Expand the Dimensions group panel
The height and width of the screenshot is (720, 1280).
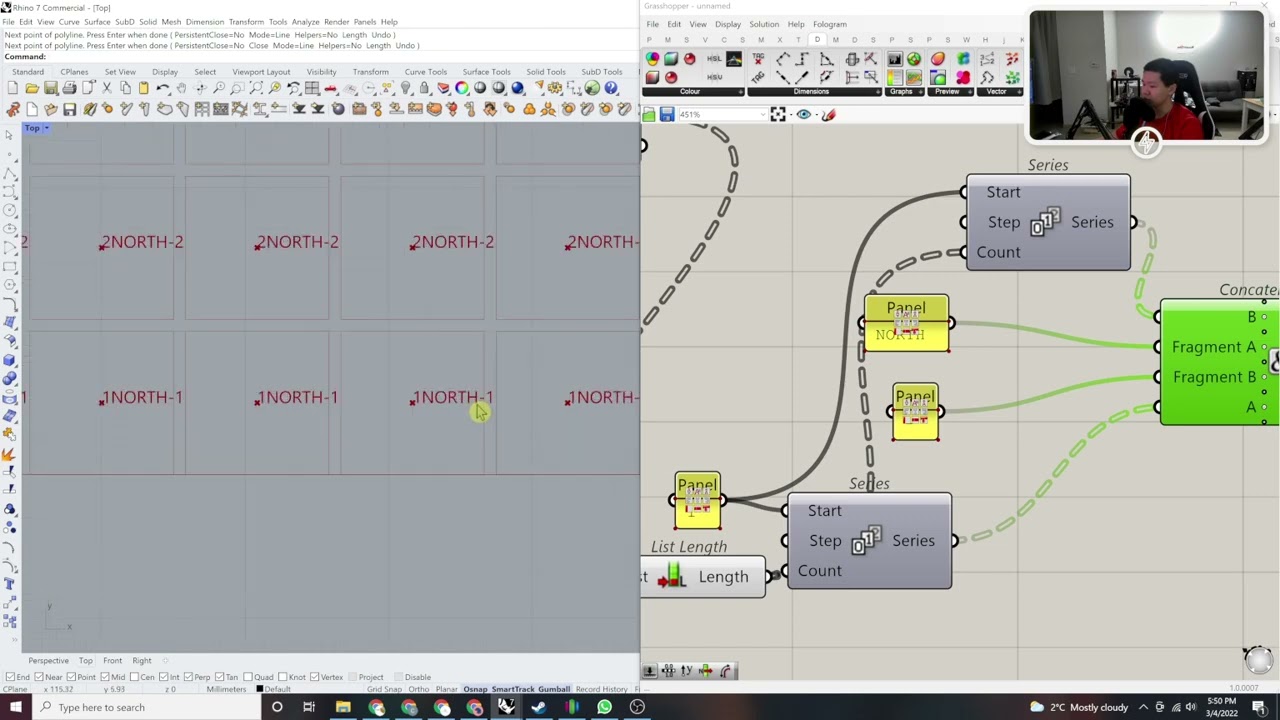point(876,92)
